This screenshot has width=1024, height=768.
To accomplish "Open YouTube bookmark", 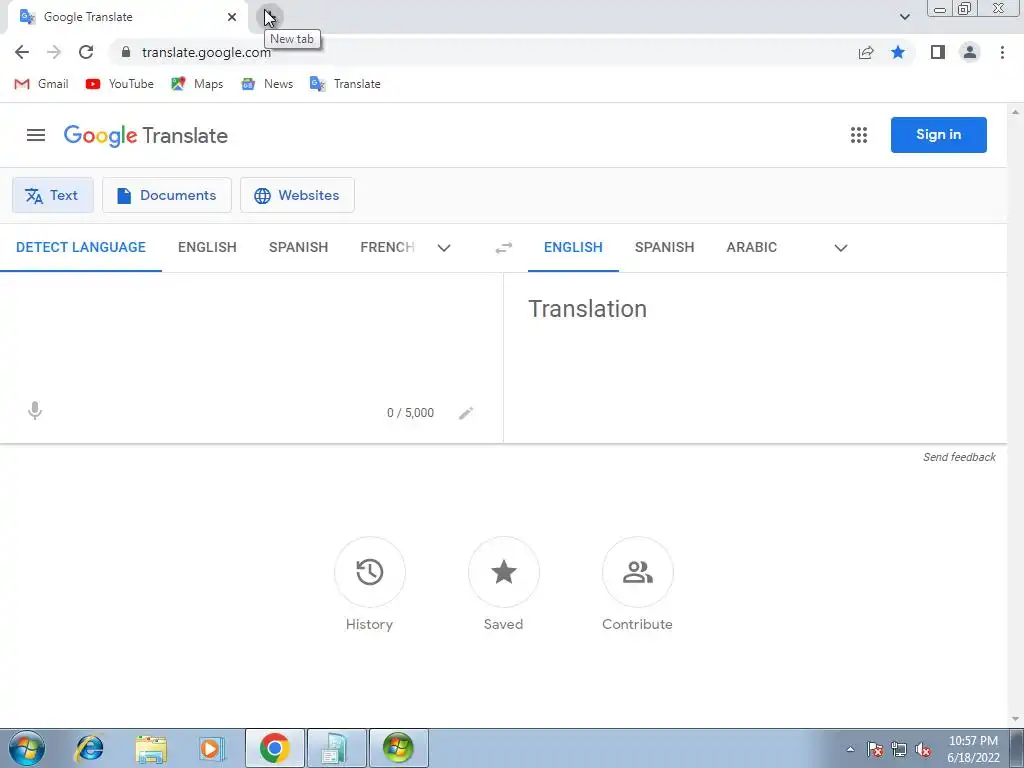I will pos(120,84).
